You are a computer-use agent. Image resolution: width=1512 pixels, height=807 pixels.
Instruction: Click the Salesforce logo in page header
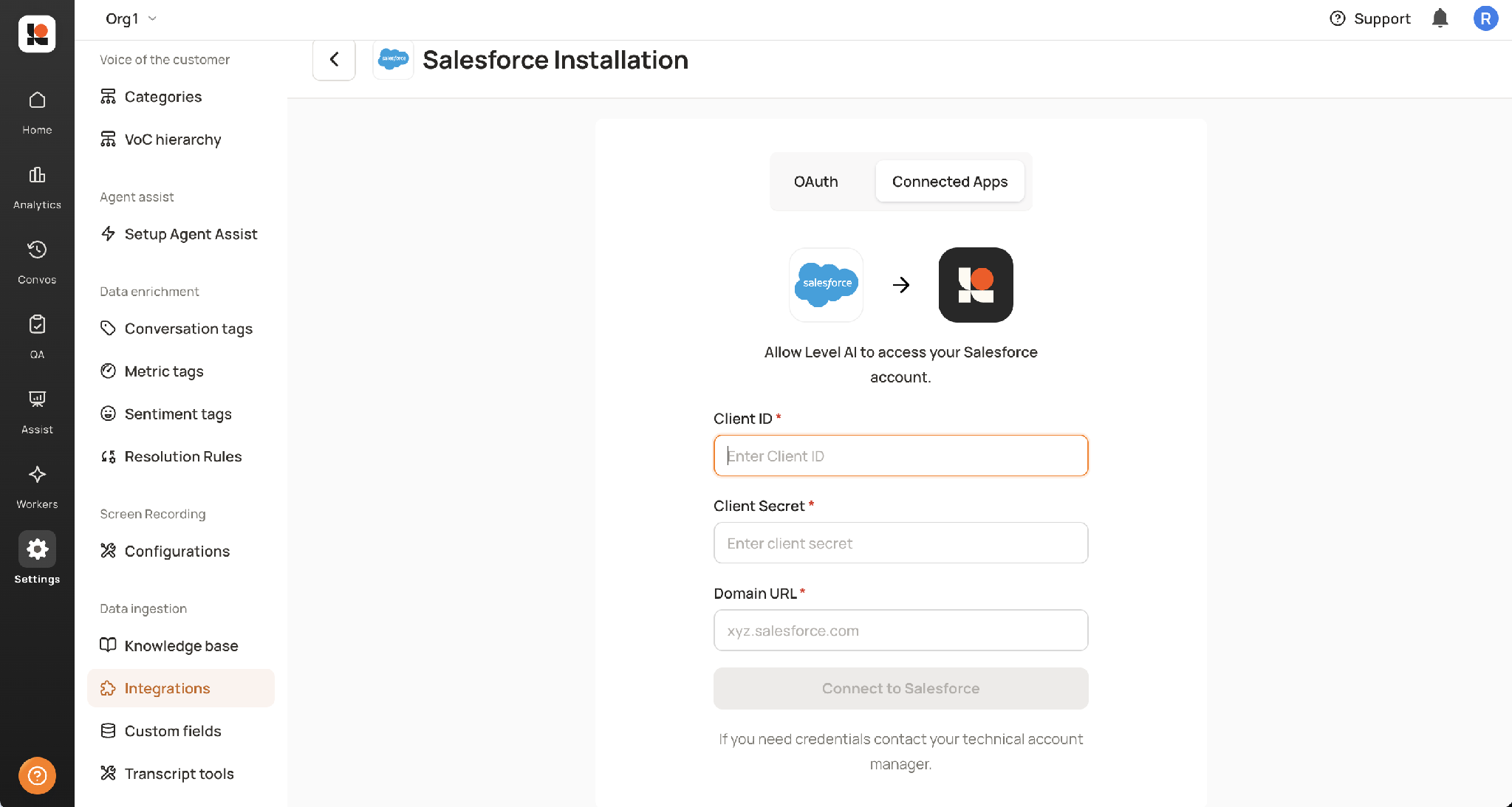pos(393,60)
